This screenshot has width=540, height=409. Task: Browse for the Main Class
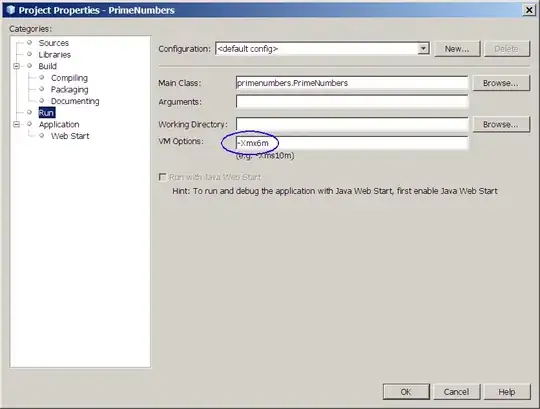coord(500,83)
